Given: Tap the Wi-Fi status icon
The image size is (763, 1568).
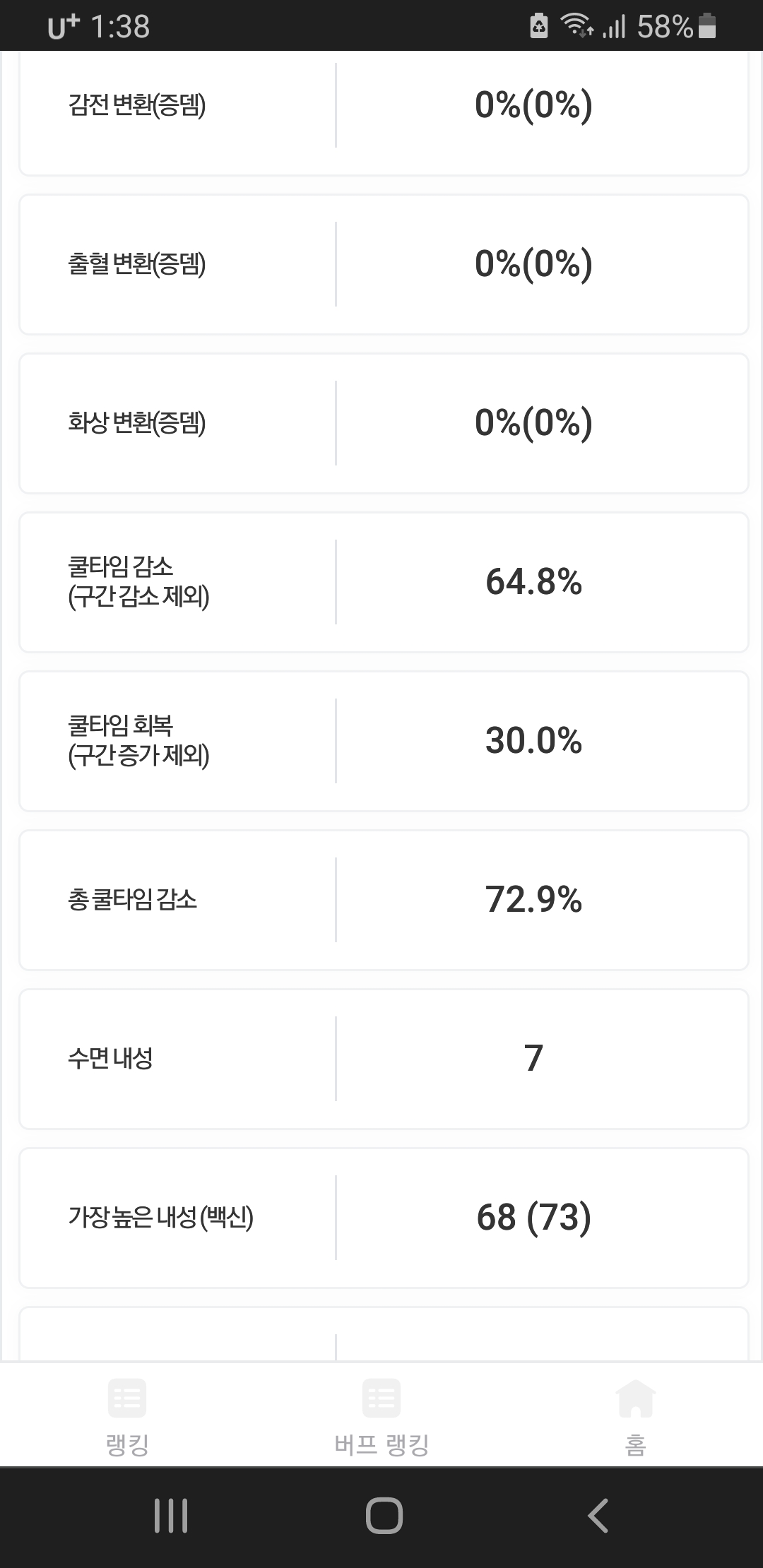Looking at the screenshot, I should (x=576, y=27).
